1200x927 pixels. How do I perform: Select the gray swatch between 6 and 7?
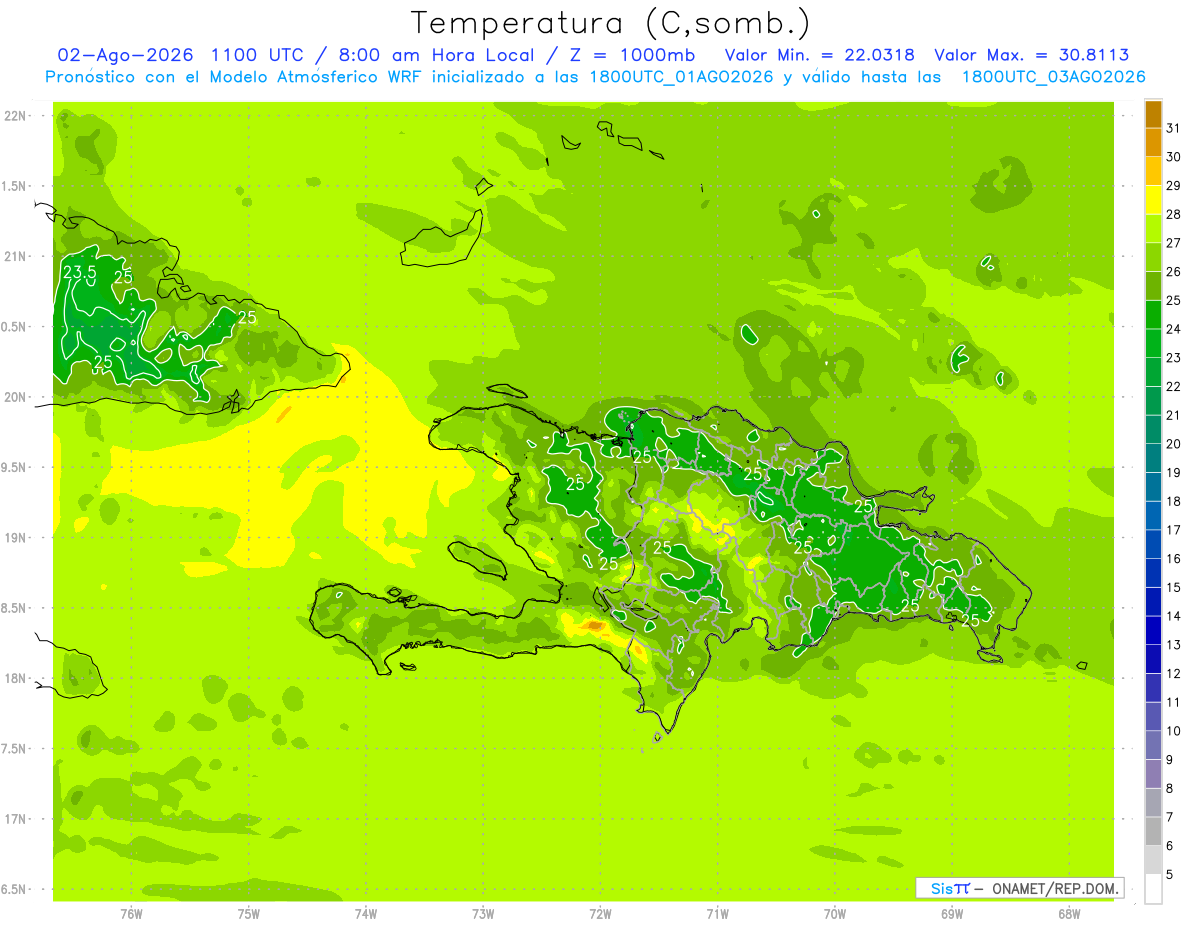1153,831
